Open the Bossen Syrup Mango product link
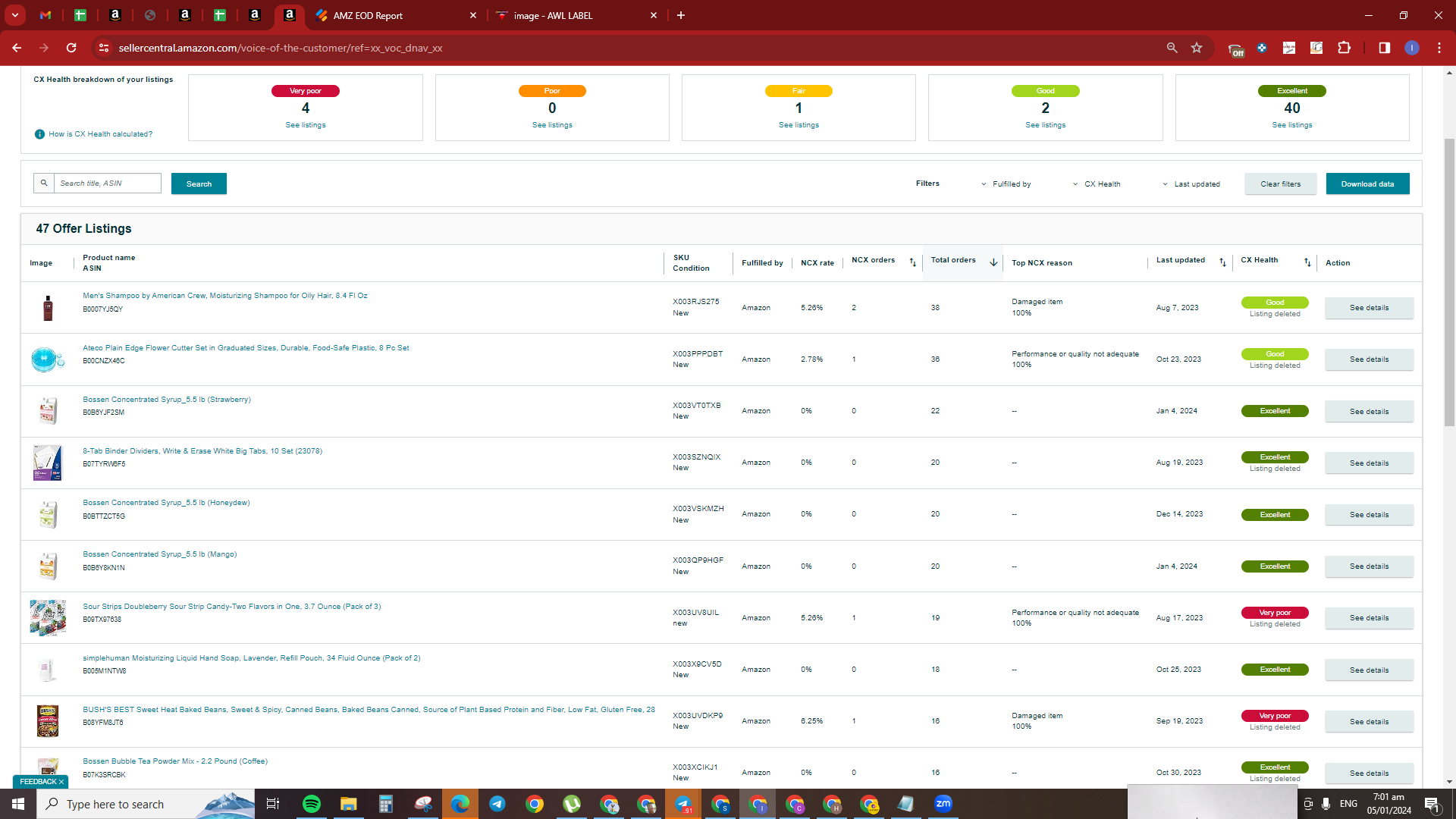 pos(160,554)
